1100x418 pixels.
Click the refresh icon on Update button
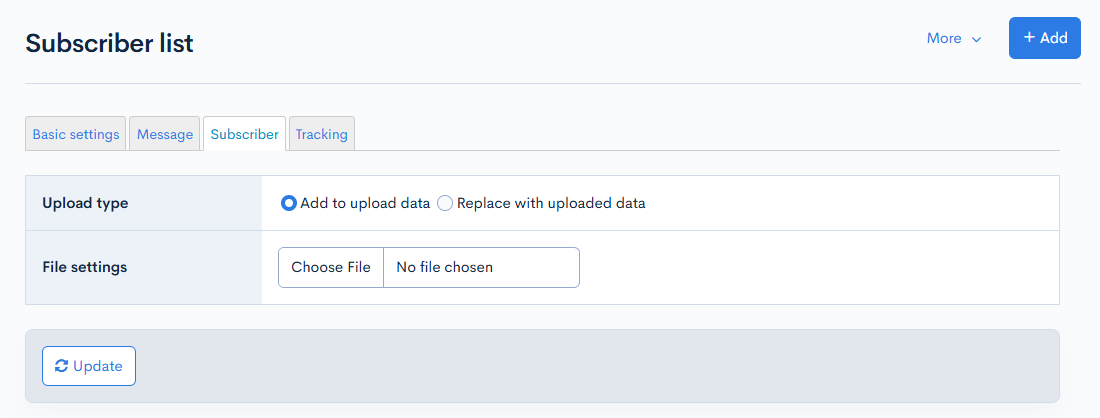tap(62, 366)
